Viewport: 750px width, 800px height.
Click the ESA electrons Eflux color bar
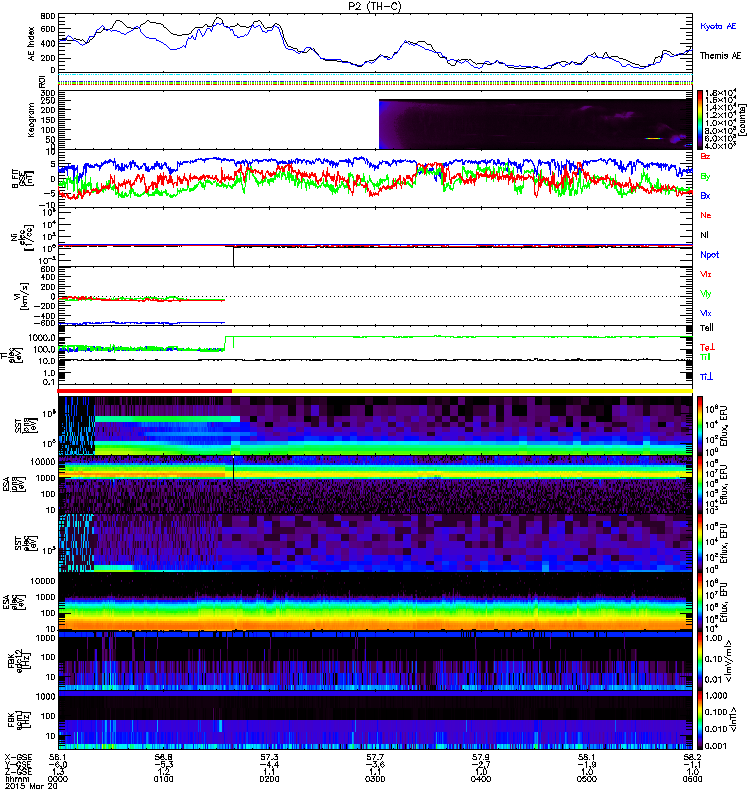pos(701,602)
